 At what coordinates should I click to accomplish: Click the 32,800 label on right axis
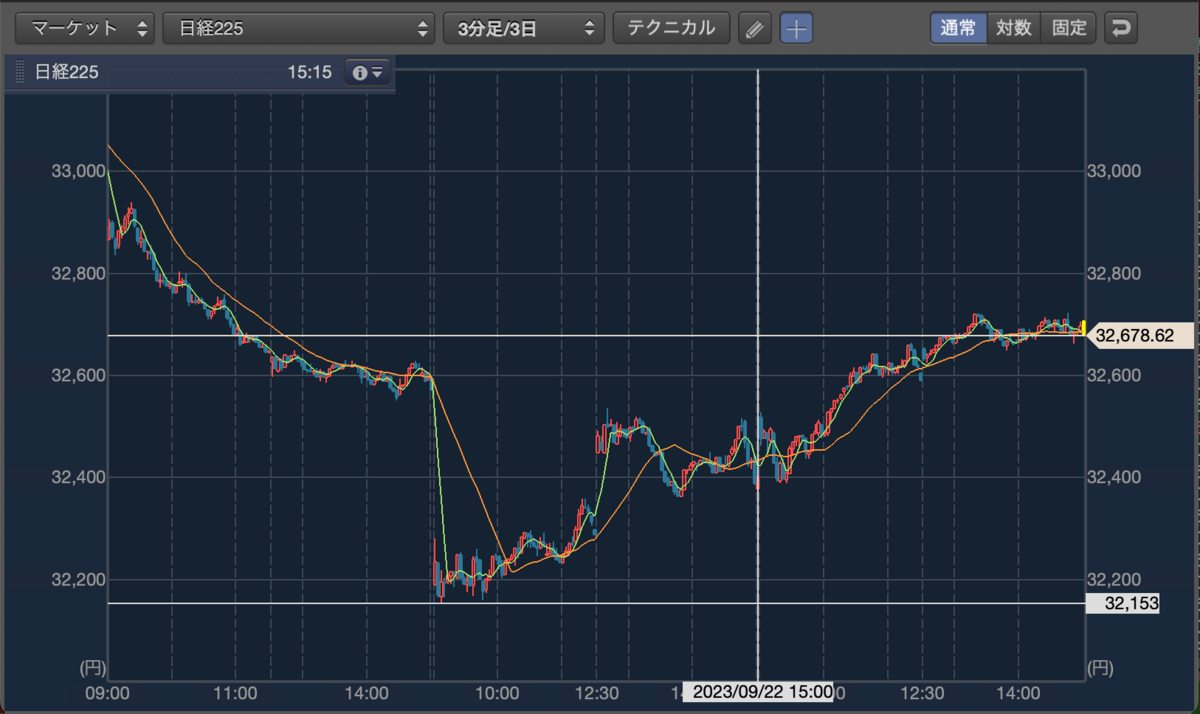coord(1113,274)
